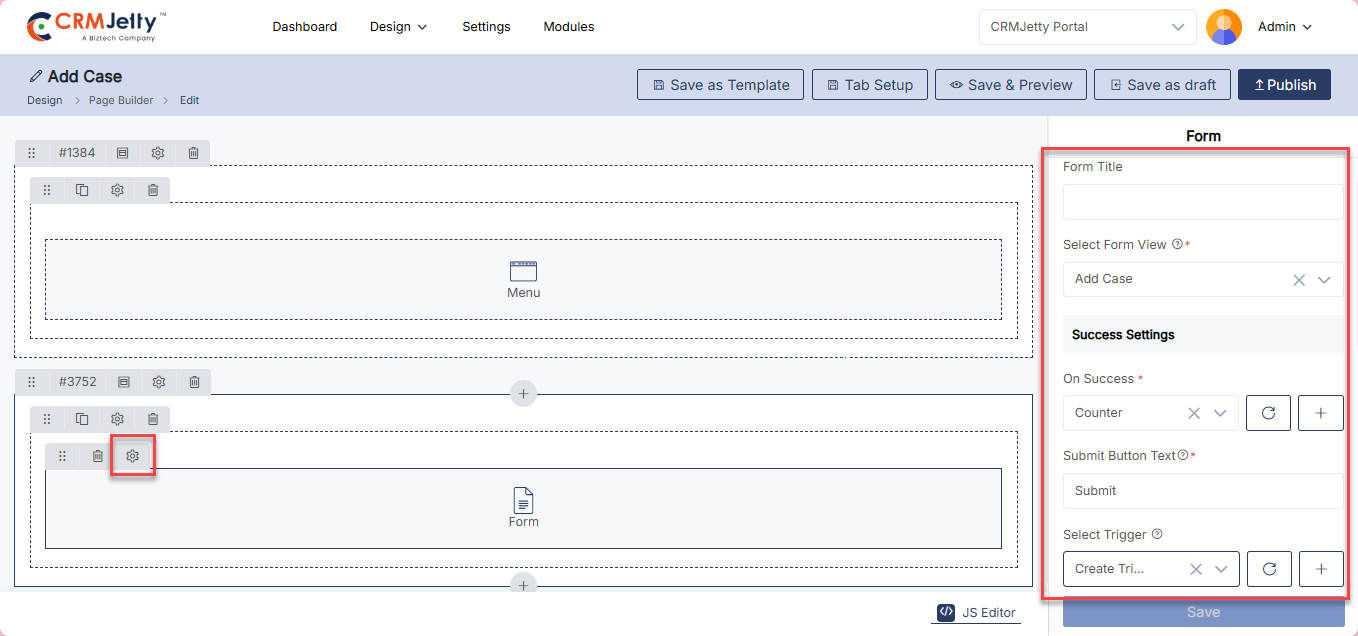1358x636 pixels.
Task: Click layout icon next to section #1384
Action: pos(122,153)
